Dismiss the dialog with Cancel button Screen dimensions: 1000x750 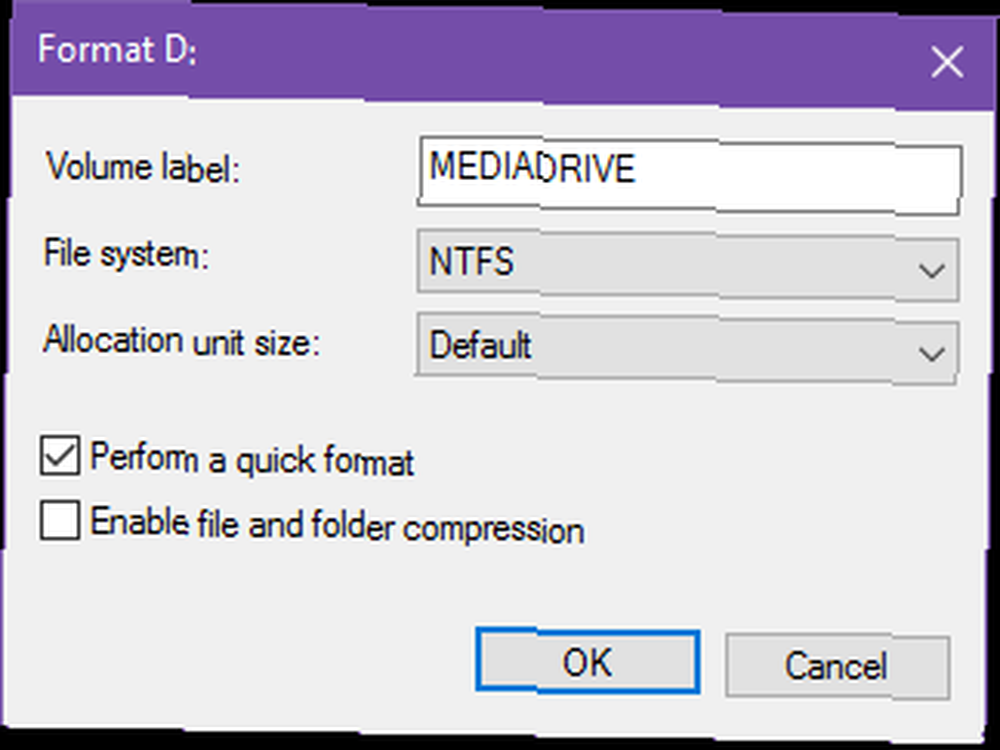pos(837,666)
